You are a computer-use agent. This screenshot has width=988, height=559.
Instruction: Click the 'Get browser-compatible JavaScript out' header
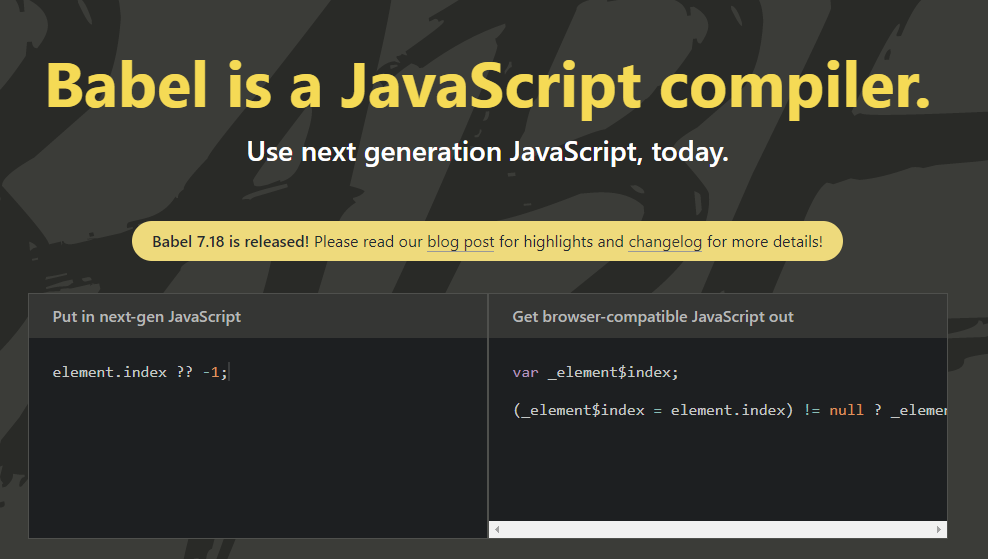[653, 316]
